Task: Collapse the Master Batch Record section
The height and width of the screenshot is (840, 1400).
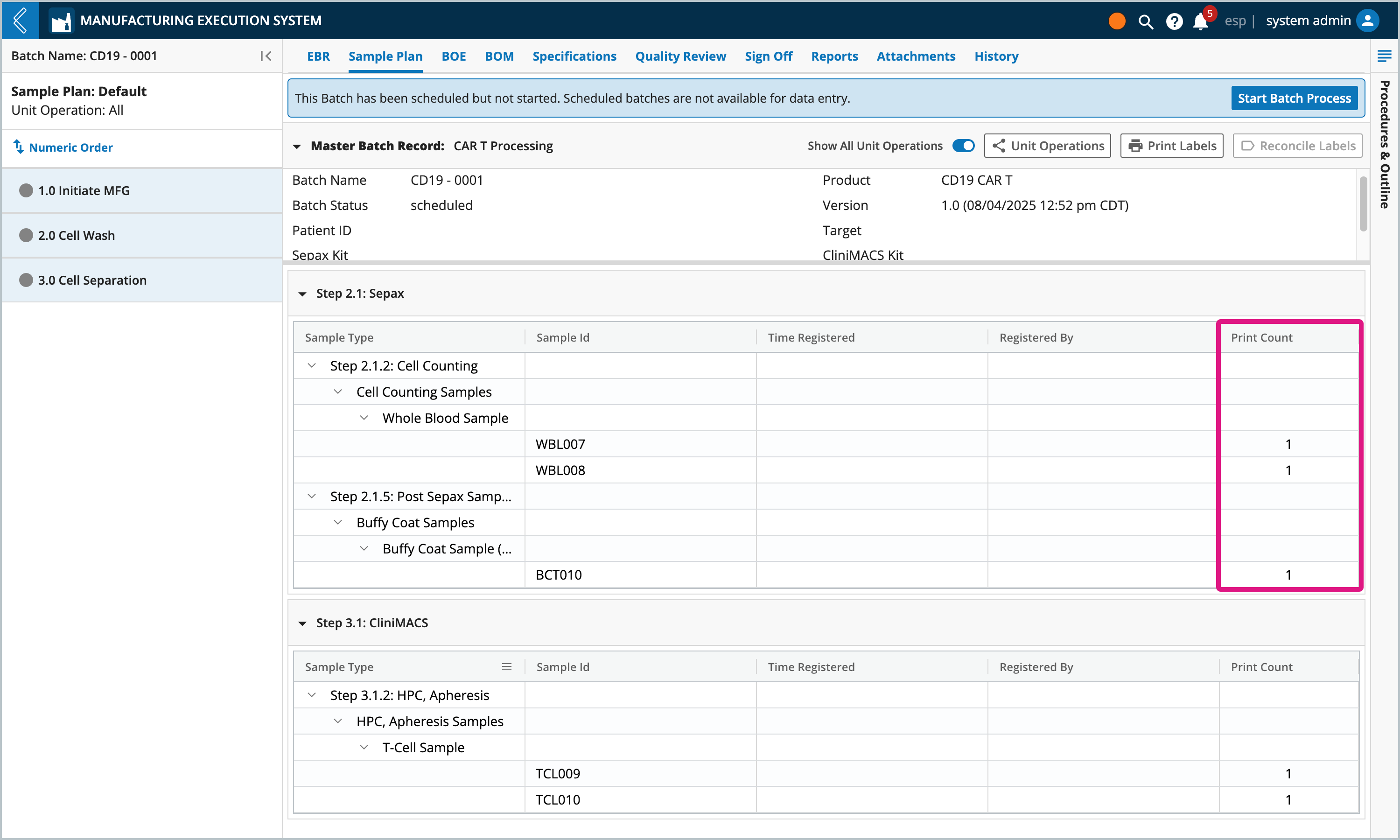Action: click(x=296, y=147)
